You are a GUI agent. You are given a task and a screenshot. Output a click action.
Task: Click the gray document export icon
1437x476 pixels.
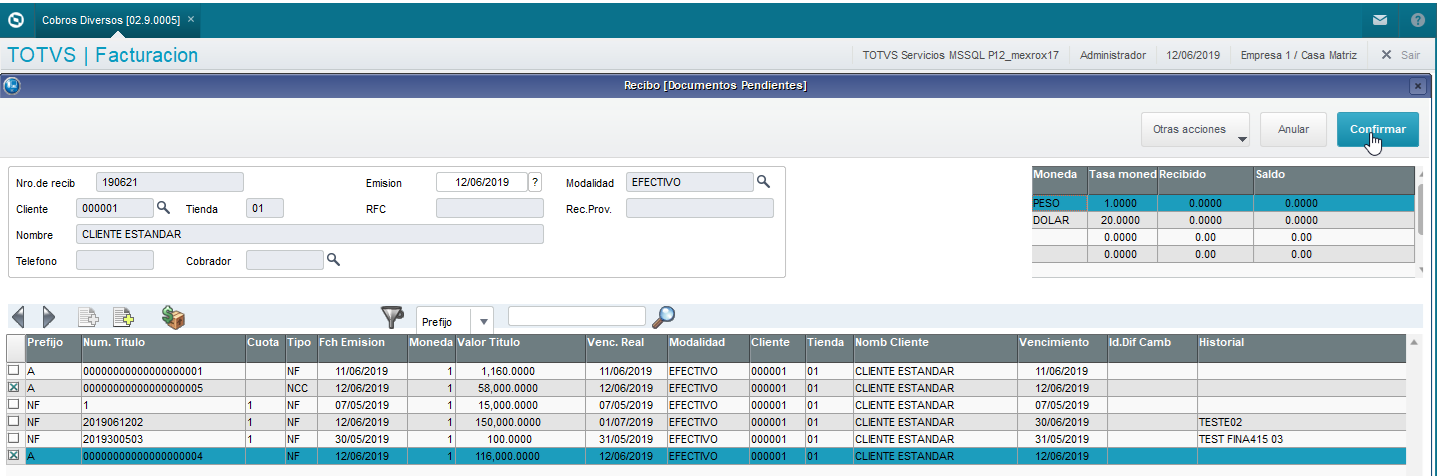pyautogui.click(x=88, y=318)
